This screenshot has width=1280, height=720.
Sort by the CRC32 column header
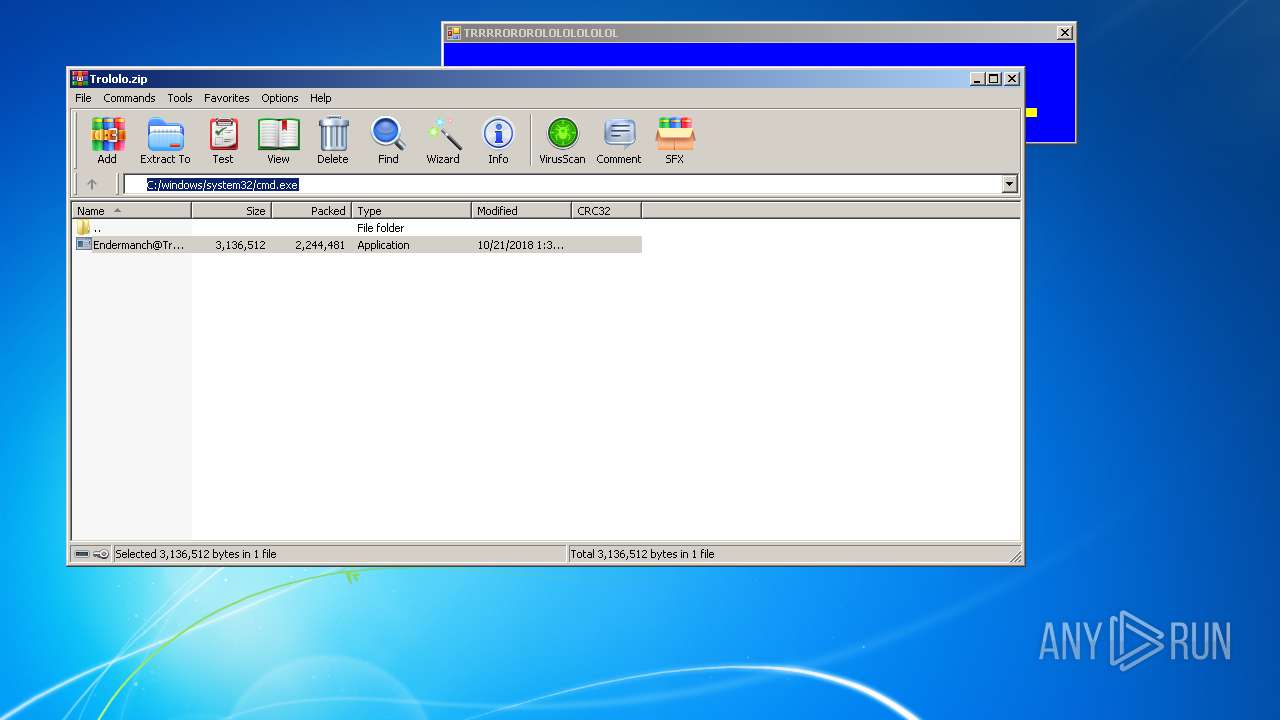(606, 211)
